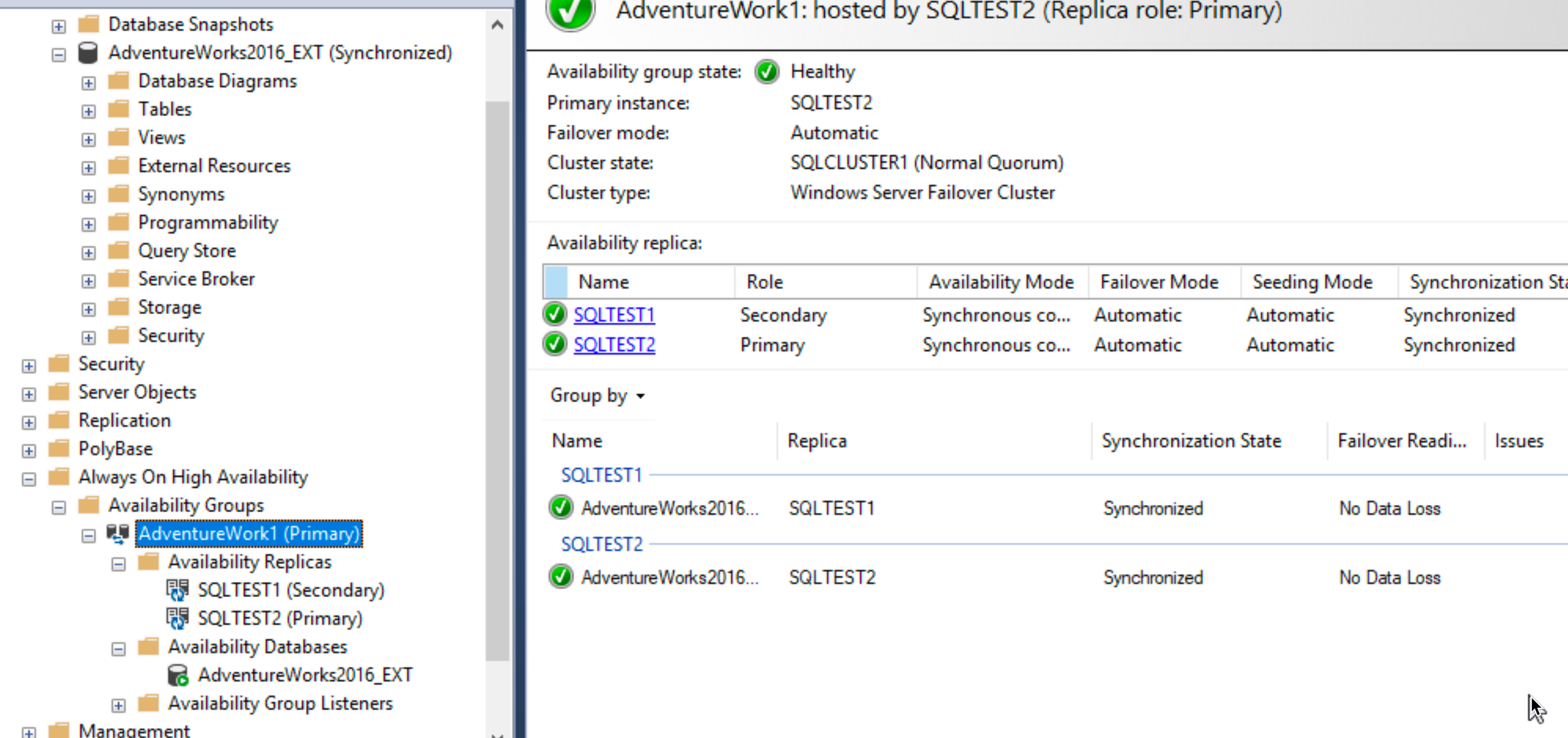Viewport: 1568px width, 738px height.
Task: Sort replicas by Role column header
Action: tap(826, 282)
